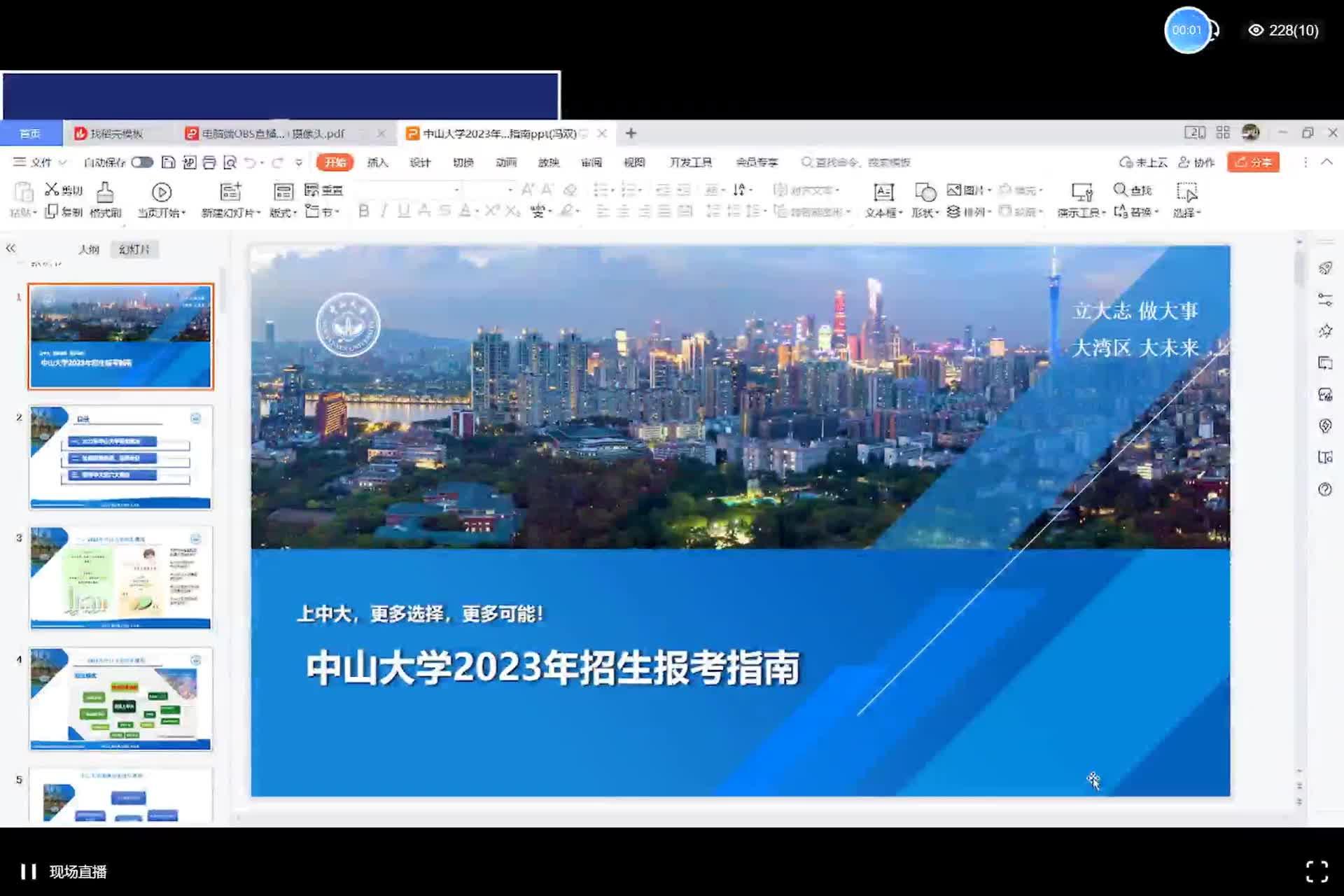Collapse the ribbon with the up chevron
1344x896 pixels.
click(1326, 162)
